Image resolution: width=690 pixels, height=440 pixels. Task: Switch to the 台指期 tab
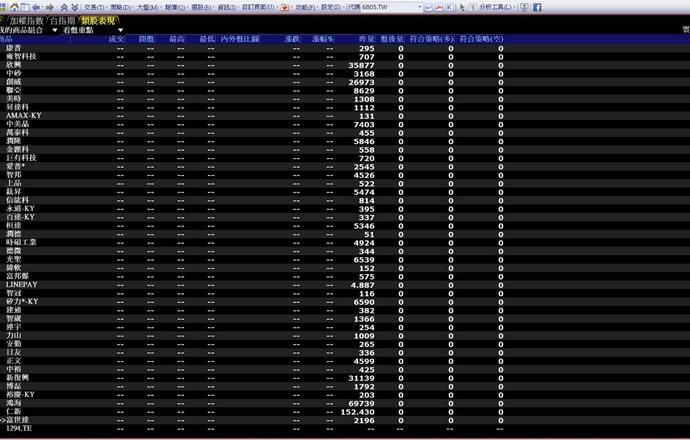click(62, 19)
